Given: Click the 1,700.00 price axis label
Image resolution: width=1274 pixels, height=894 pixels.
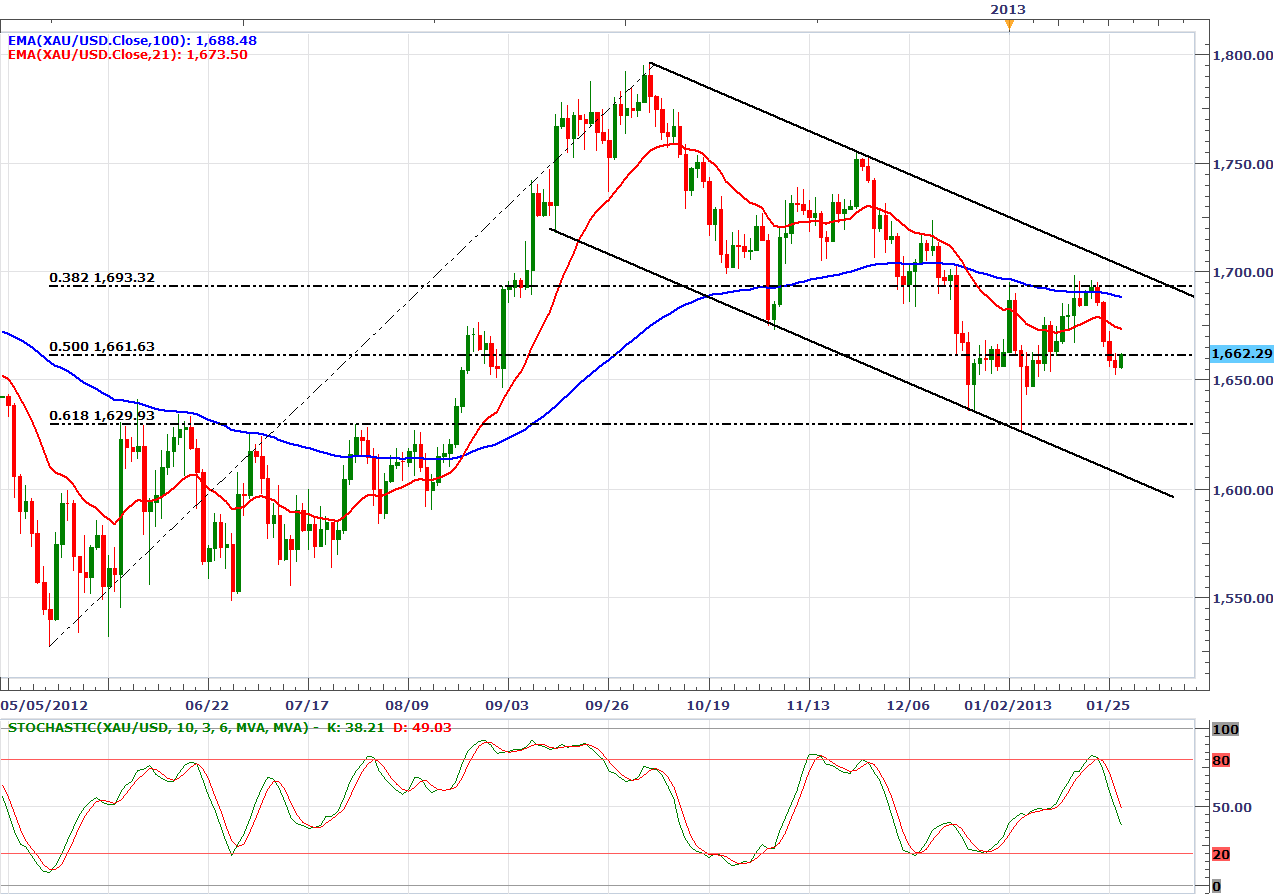Looking at the screenshot, I should (x=1242, y=272).
